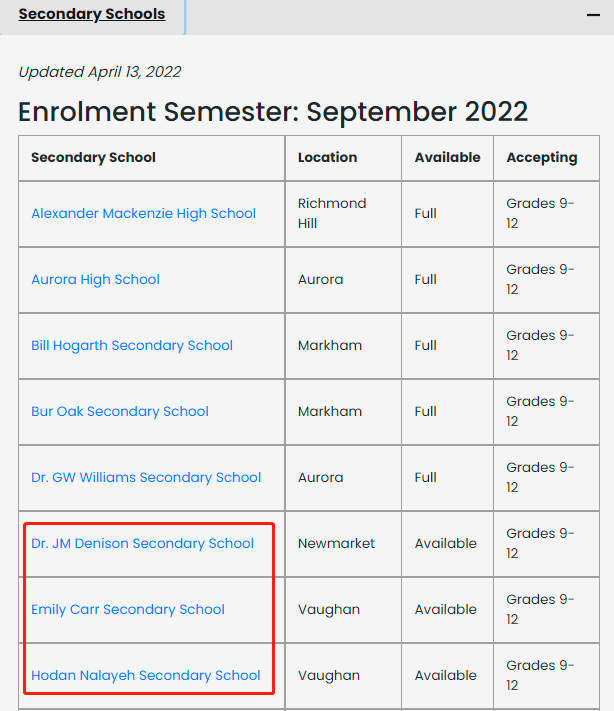Open Emily Carr Secondary School page
The height and width of the screenshot is (711, 614).
pos(128,609)
